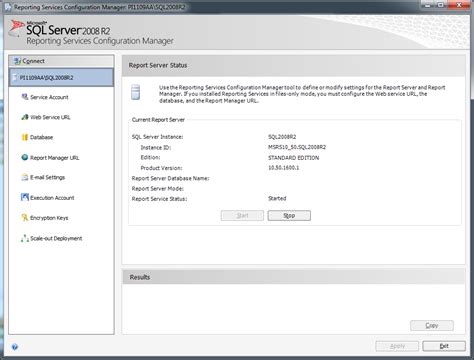Click the Encryption Keys key icon

25,218
